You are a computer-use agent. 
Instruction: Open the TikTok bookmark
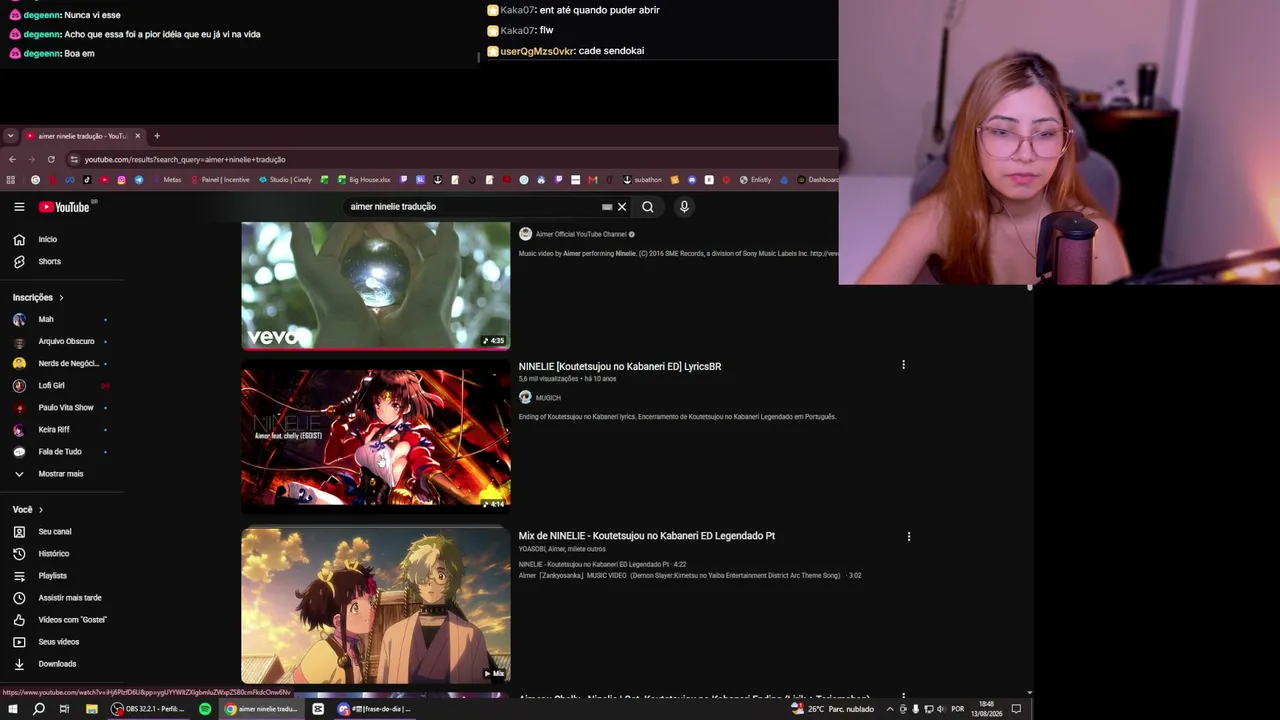coord(87,180)
